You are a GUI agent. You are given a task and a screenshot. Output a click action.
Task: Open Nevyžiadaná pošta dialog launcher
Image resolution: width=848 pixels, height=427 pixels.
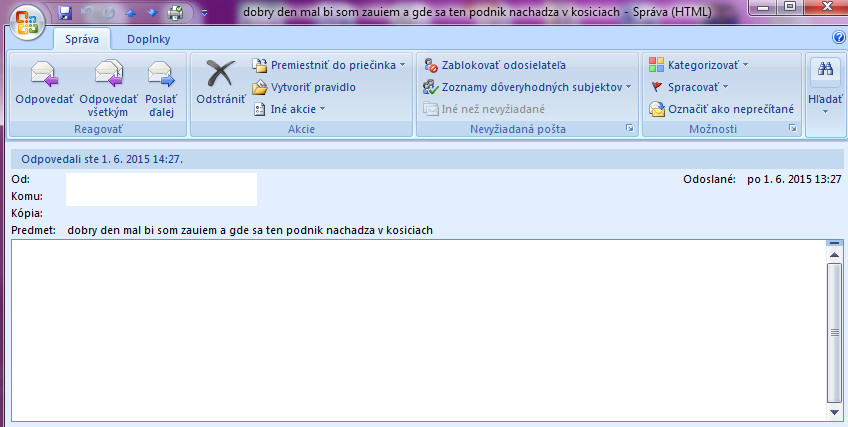click(630, 129)
